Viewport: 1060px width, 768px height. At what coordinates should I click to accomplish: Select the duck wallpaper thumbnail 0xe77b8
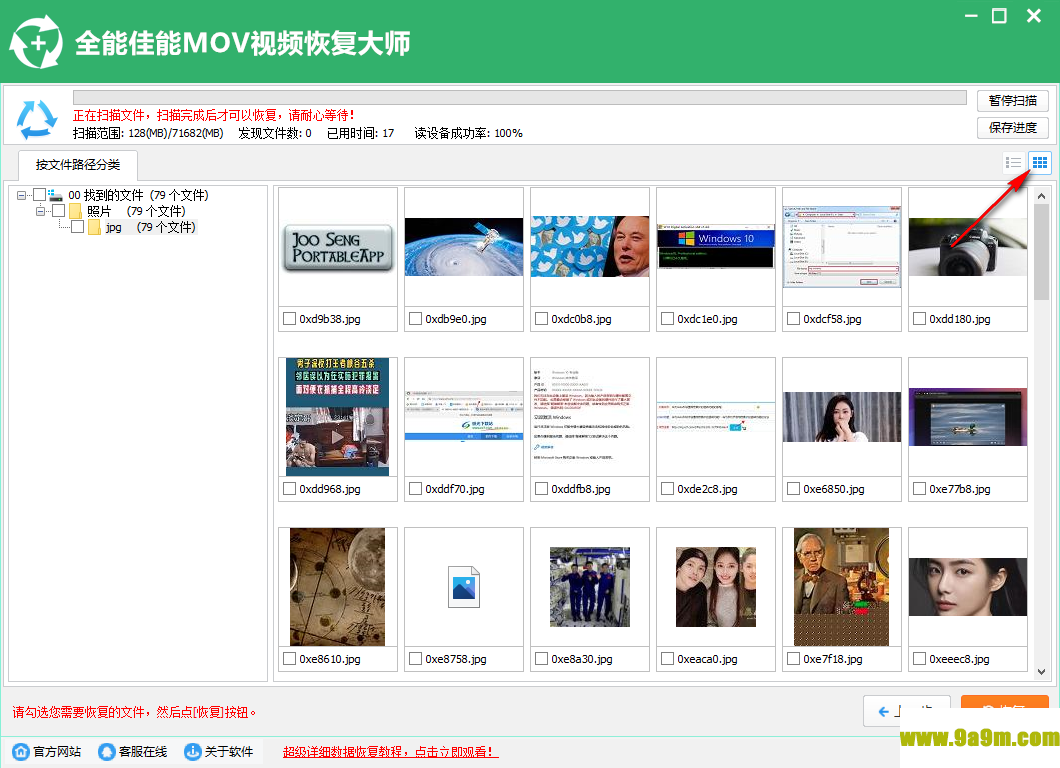968,416
